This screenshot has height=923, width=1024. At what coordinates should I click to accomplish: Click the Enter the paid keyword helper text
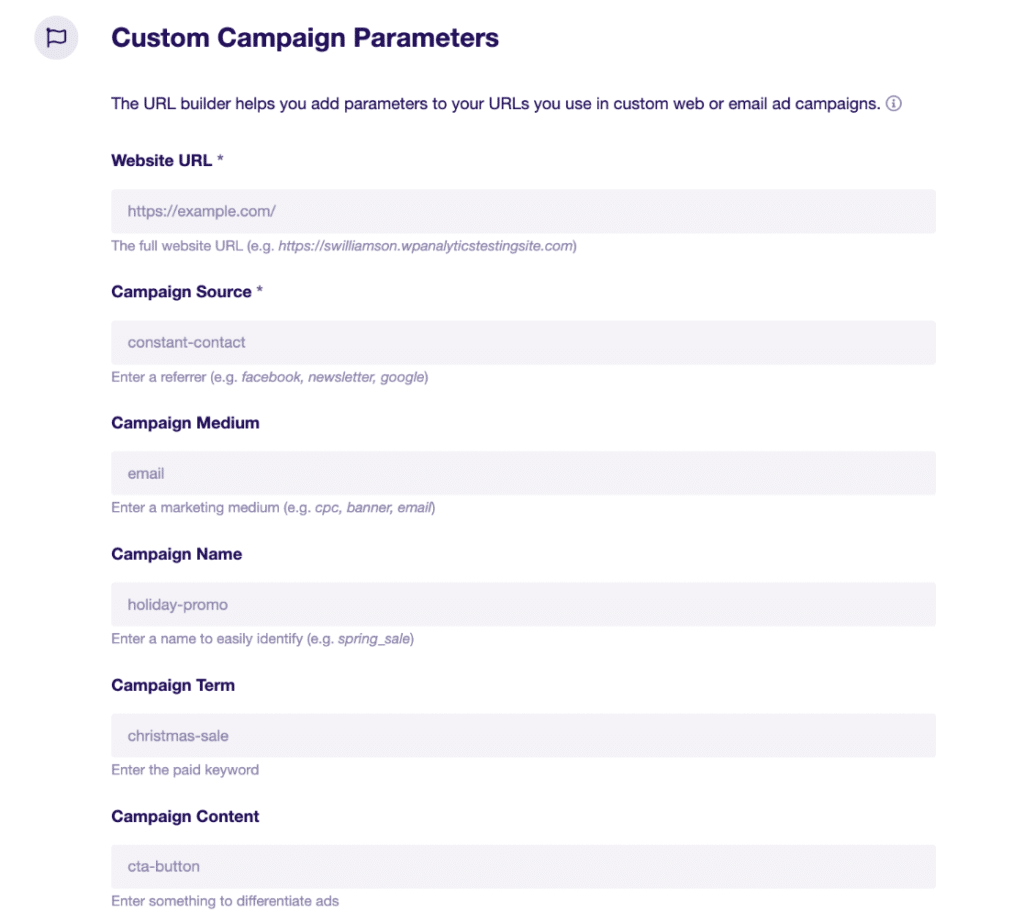tap(185, 770)
